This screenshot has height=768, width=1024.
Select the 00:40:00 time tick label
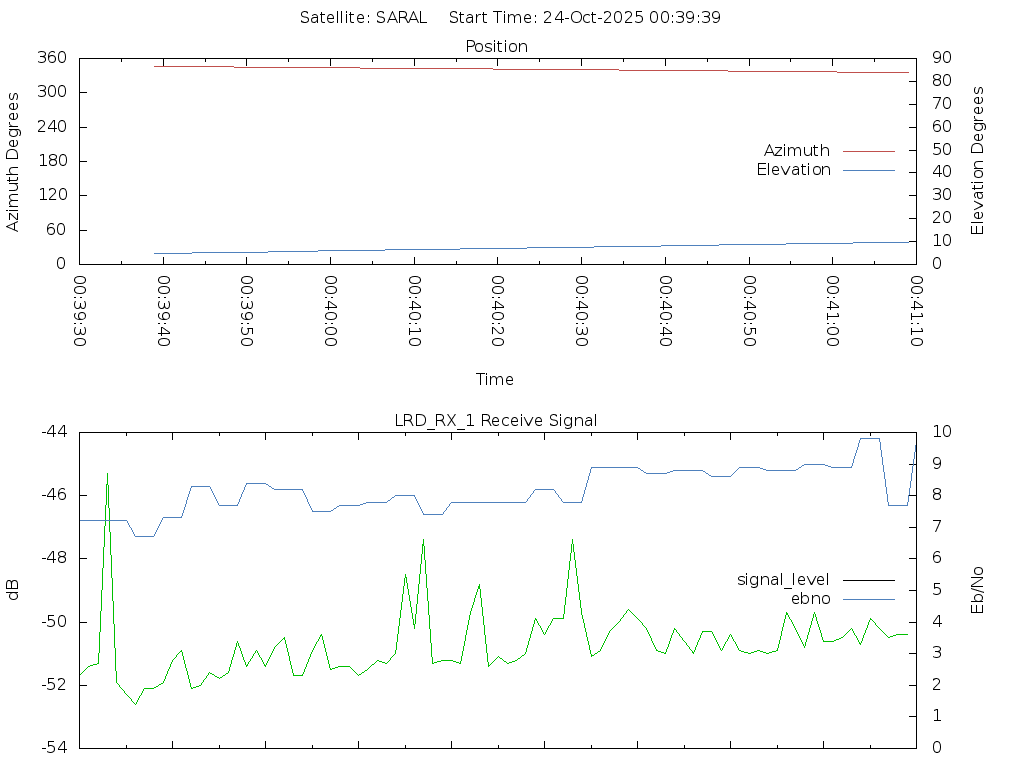click(x=330, y=312)
